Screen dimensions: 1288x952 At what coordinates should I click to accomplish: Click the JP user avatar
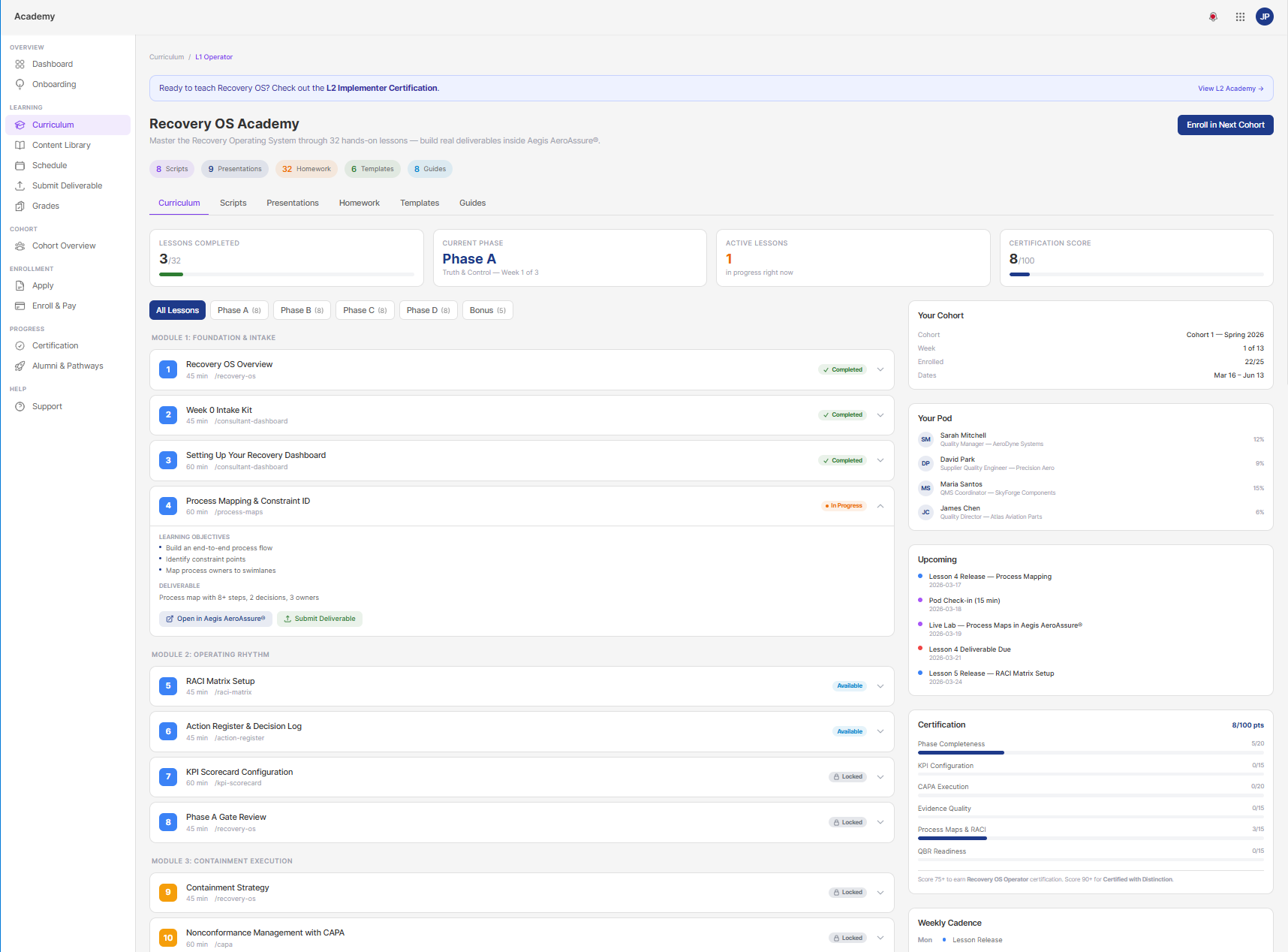(1265, 17)
